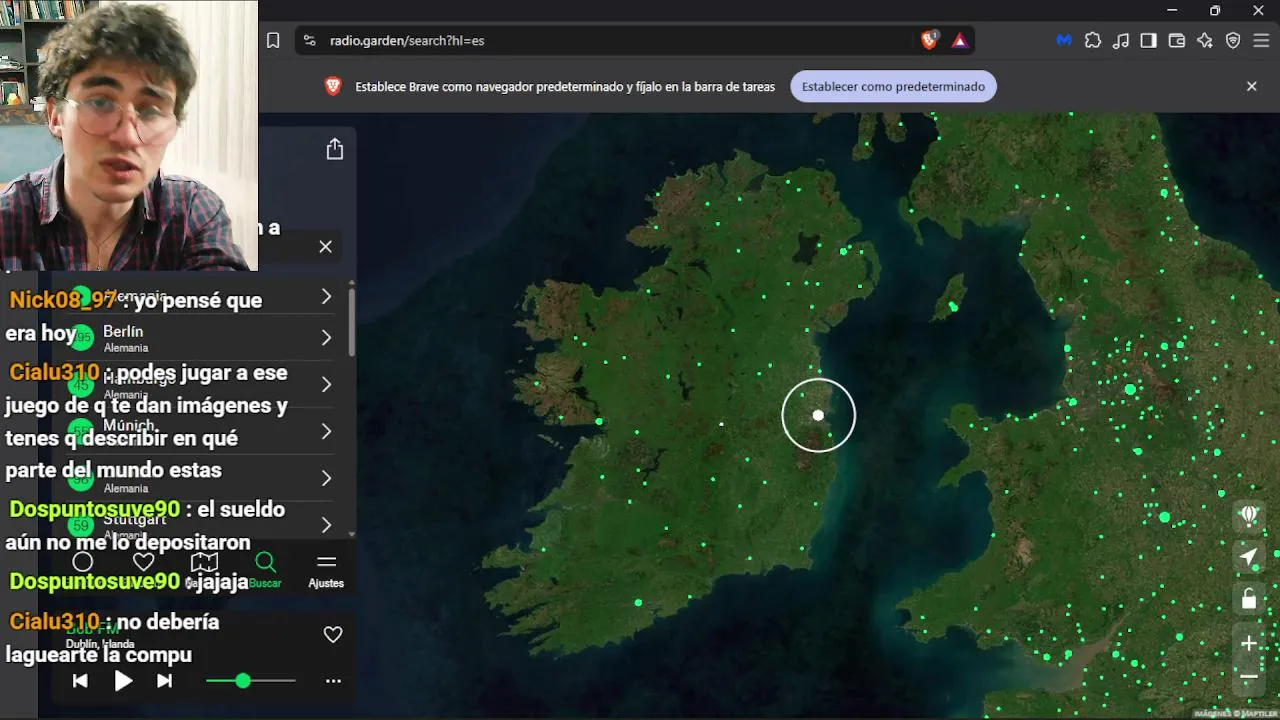Switch to the Buscar search tab
1280x720 pixels.
click(265, 569)
